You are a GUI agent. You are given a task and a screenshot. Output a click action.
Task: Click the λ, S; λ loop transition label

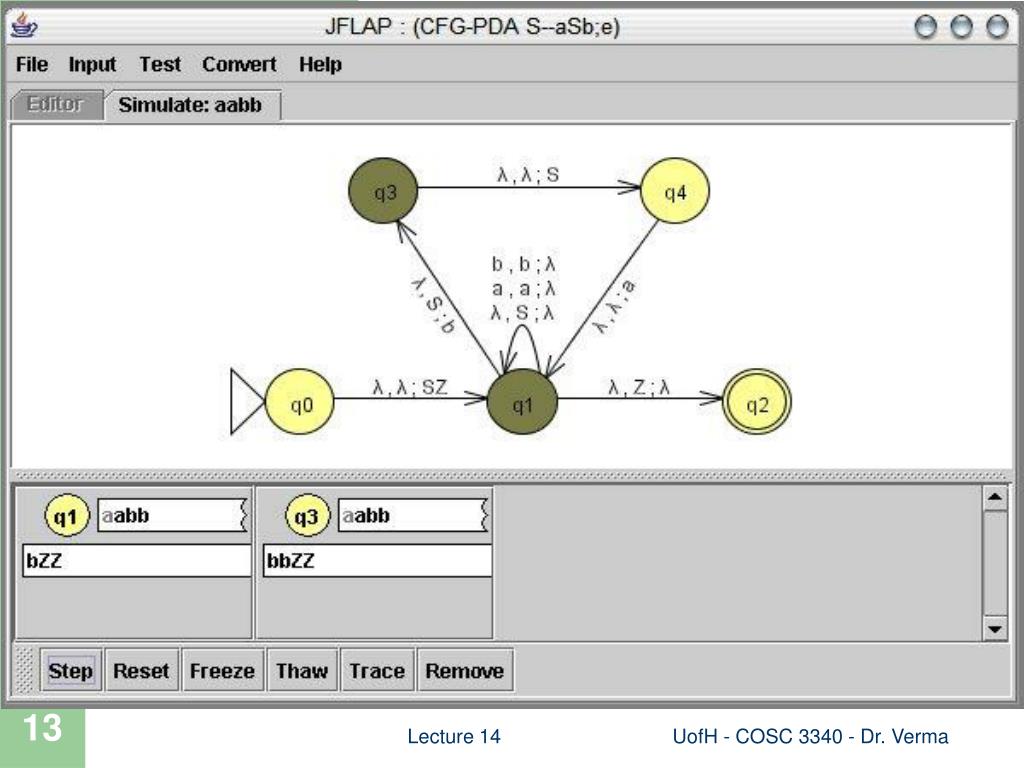tap(523, 313)
